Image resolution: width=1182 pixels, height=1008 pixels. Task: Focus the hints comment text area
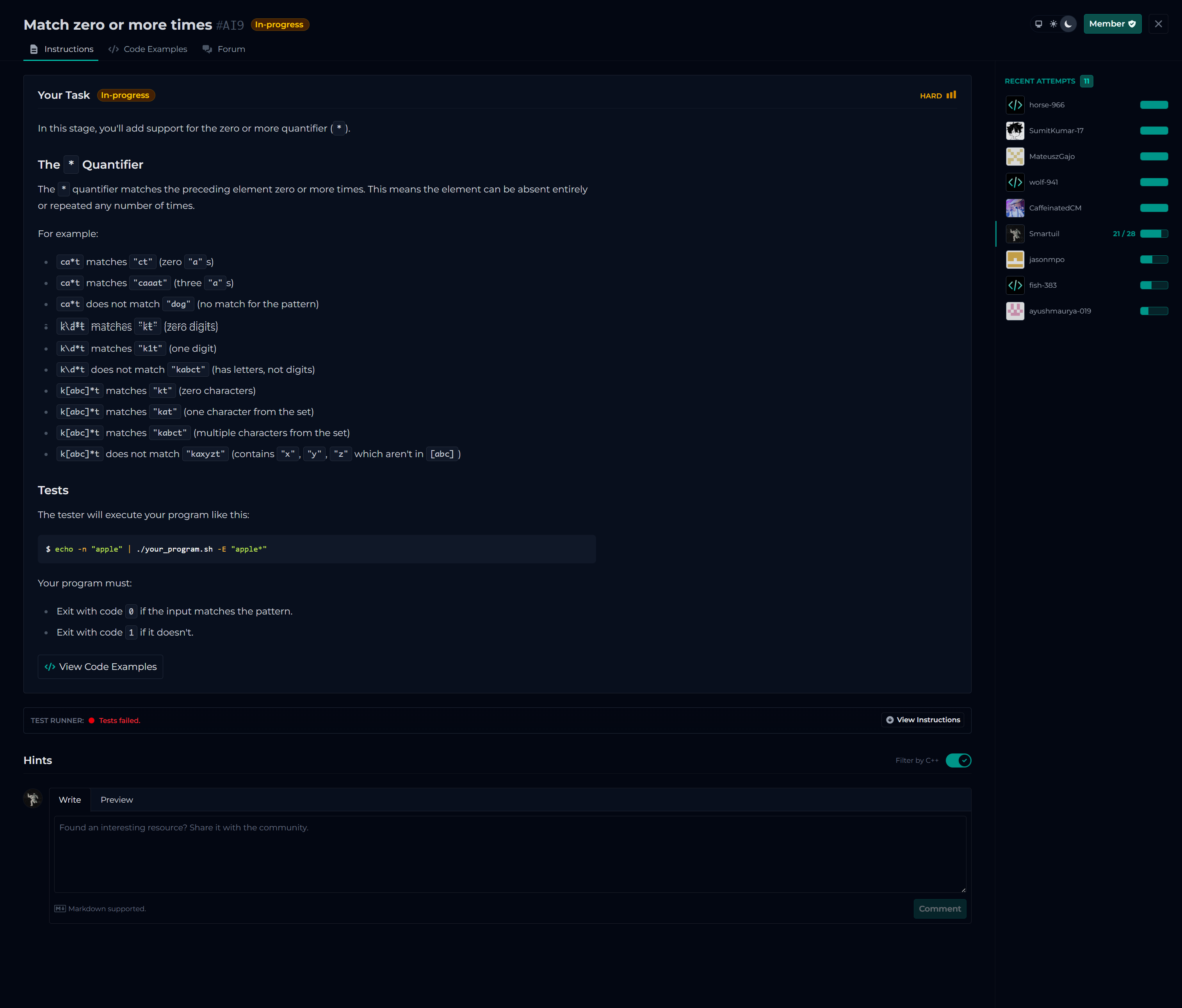(509, 854)
